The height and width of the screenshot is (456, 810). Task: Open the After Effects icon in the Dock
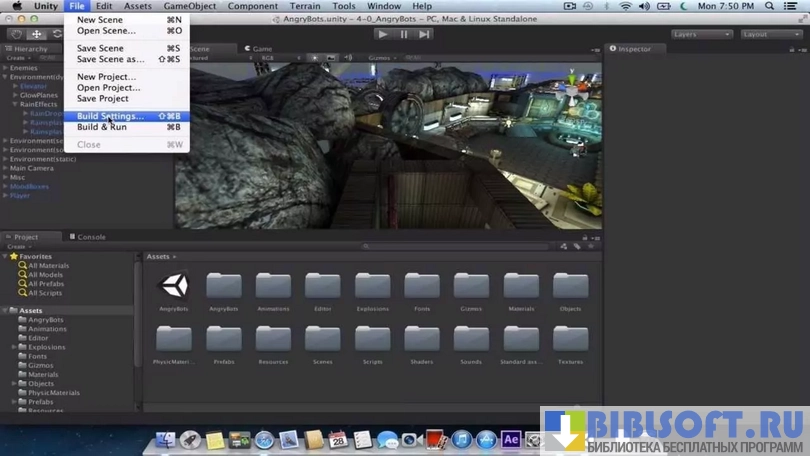(x=511, y=440)
